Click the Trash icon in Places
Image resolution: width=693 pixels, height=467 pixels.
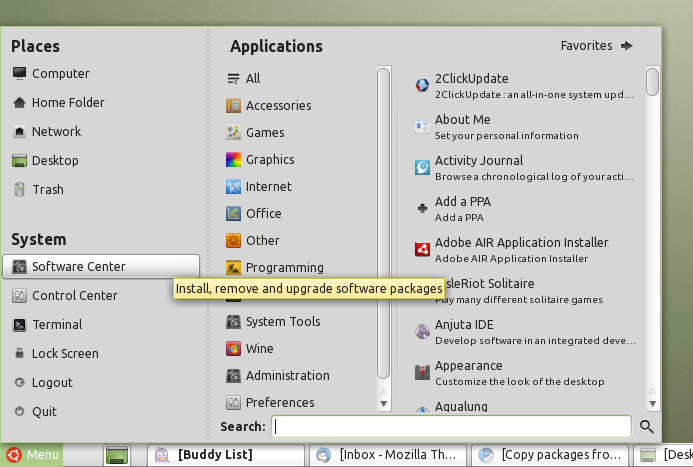[20, 190]
